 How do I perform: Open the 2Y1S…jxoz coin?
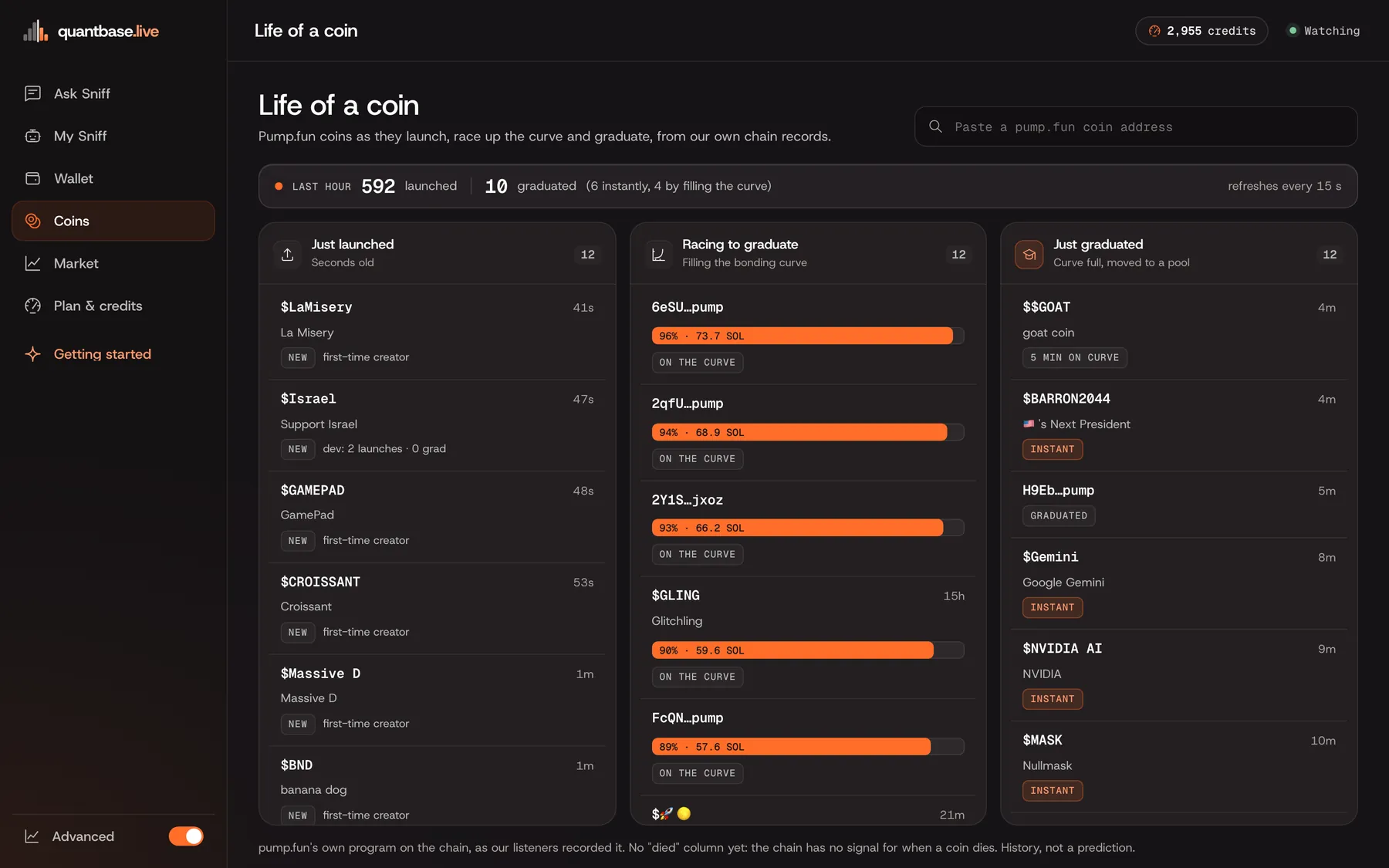[808, 529]
